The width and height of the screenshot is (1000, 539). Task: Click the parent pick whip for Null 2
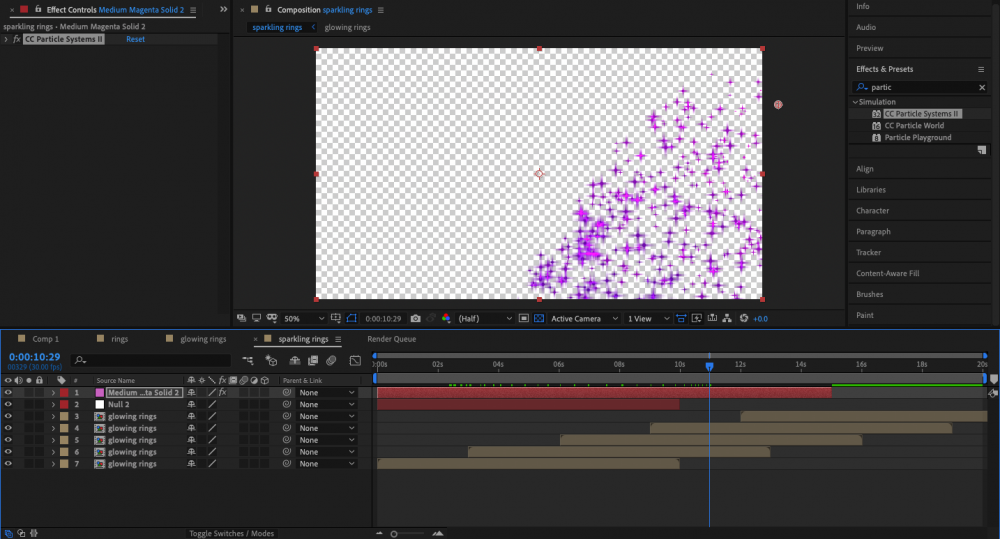point(287,405)
